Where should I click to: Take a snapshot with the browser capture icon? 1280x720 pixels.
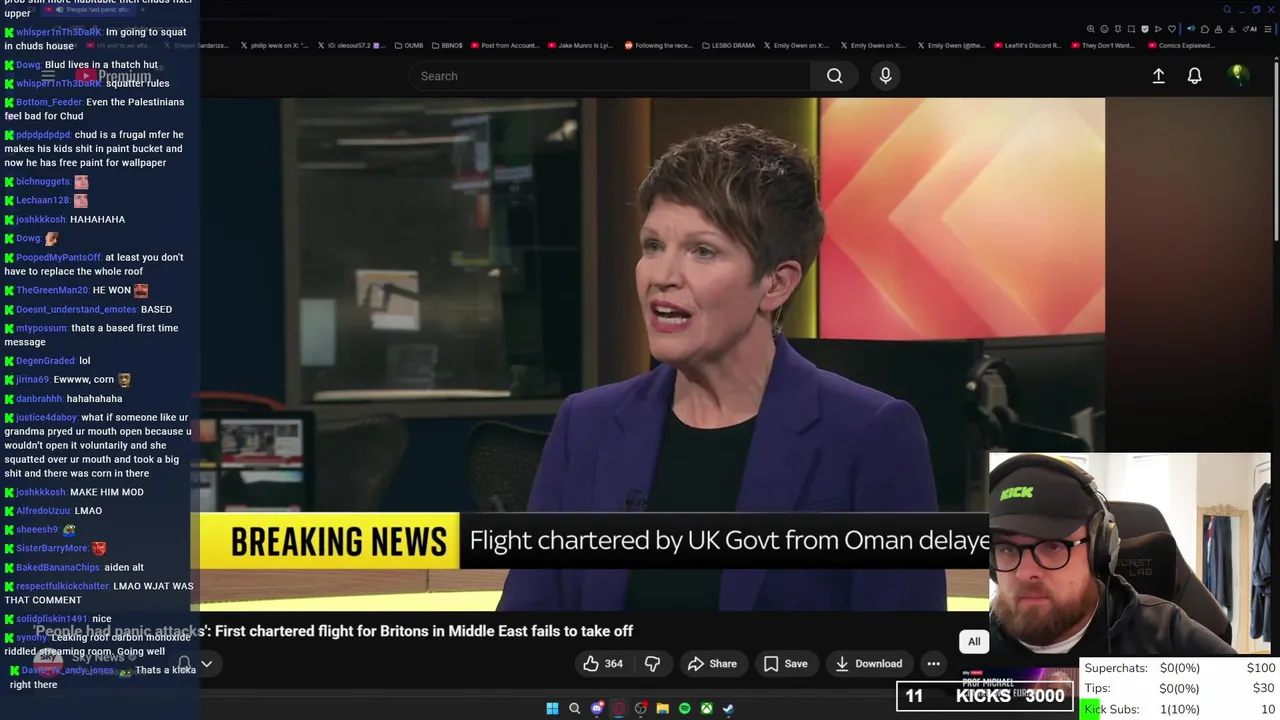pos(1131,29)
